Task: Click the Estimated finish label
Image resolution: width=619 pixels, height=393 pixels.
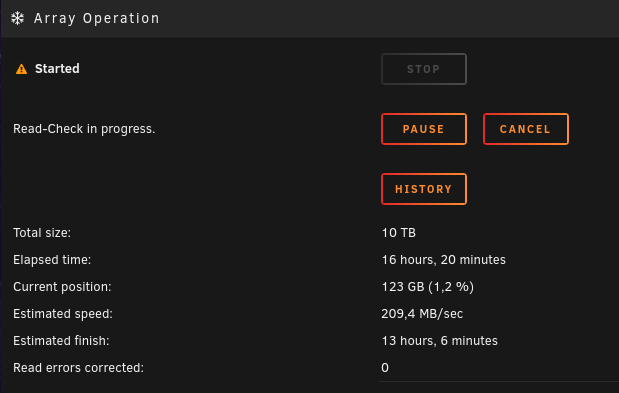Action: click(x=61, y=341)
